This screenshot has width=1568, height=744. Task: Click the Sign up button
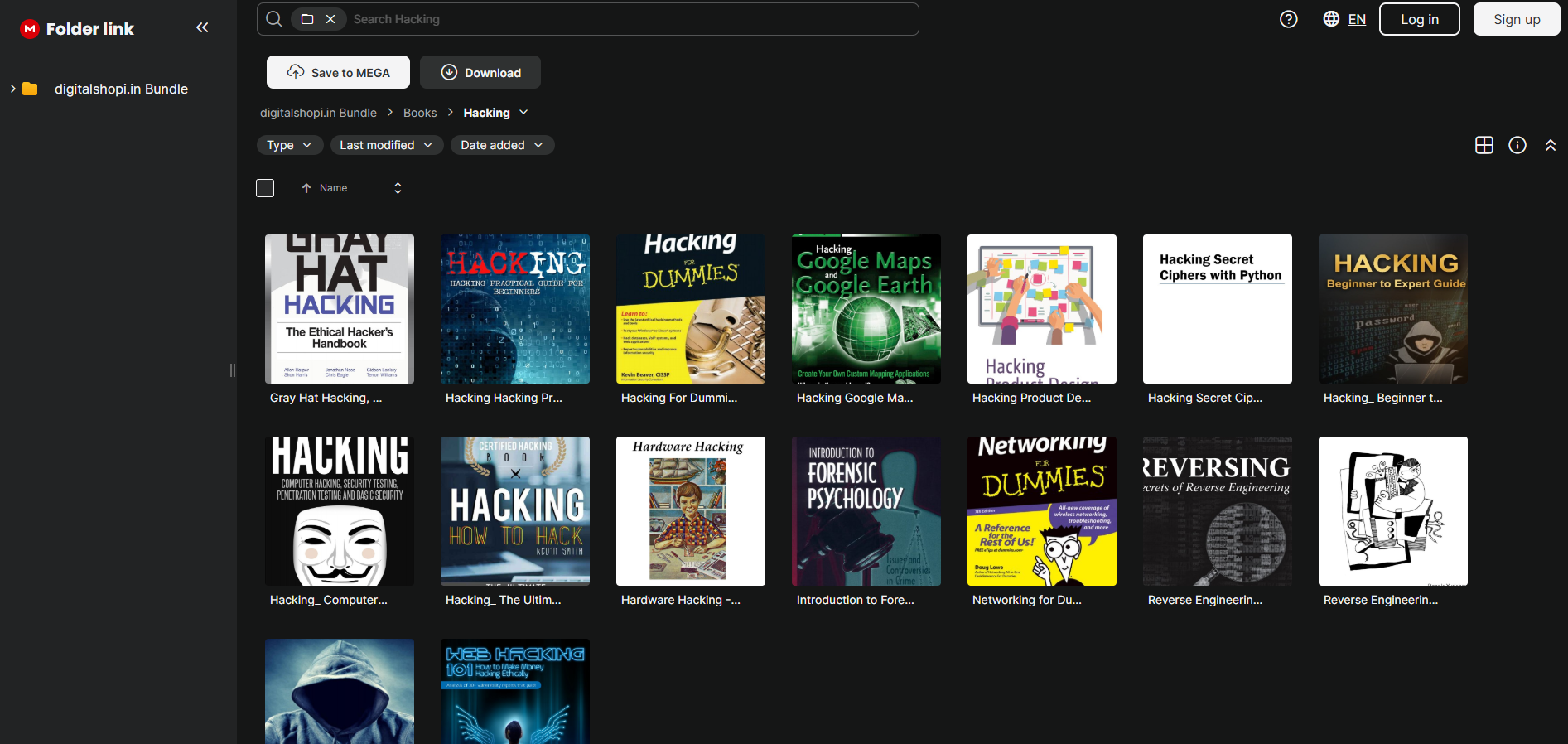click(1517, 19)
